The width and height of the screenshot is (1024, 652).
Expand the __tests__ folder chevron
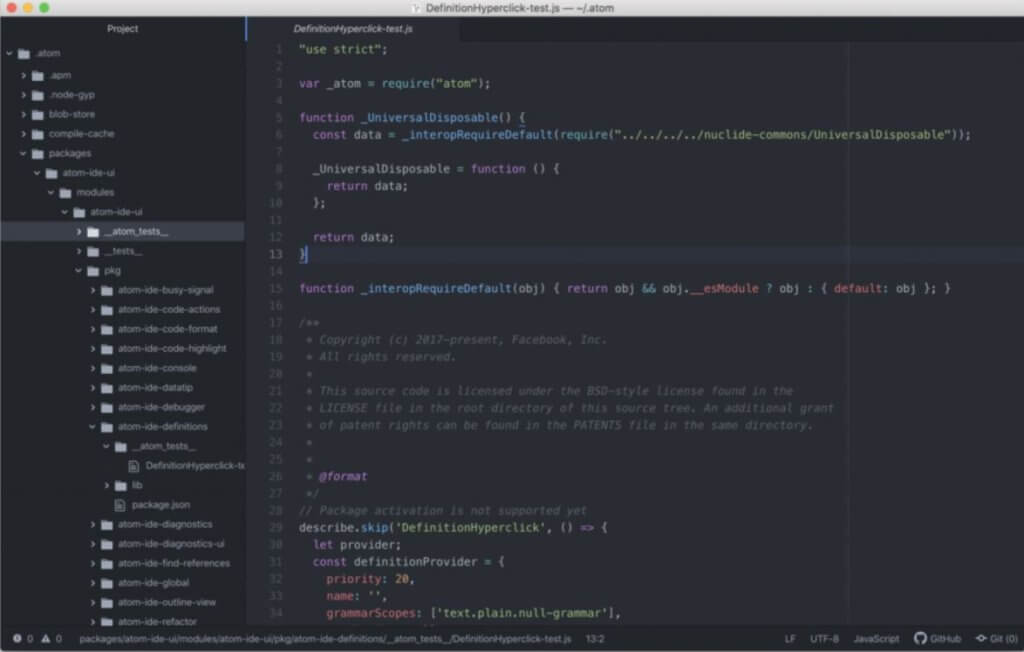click(79, 251)
